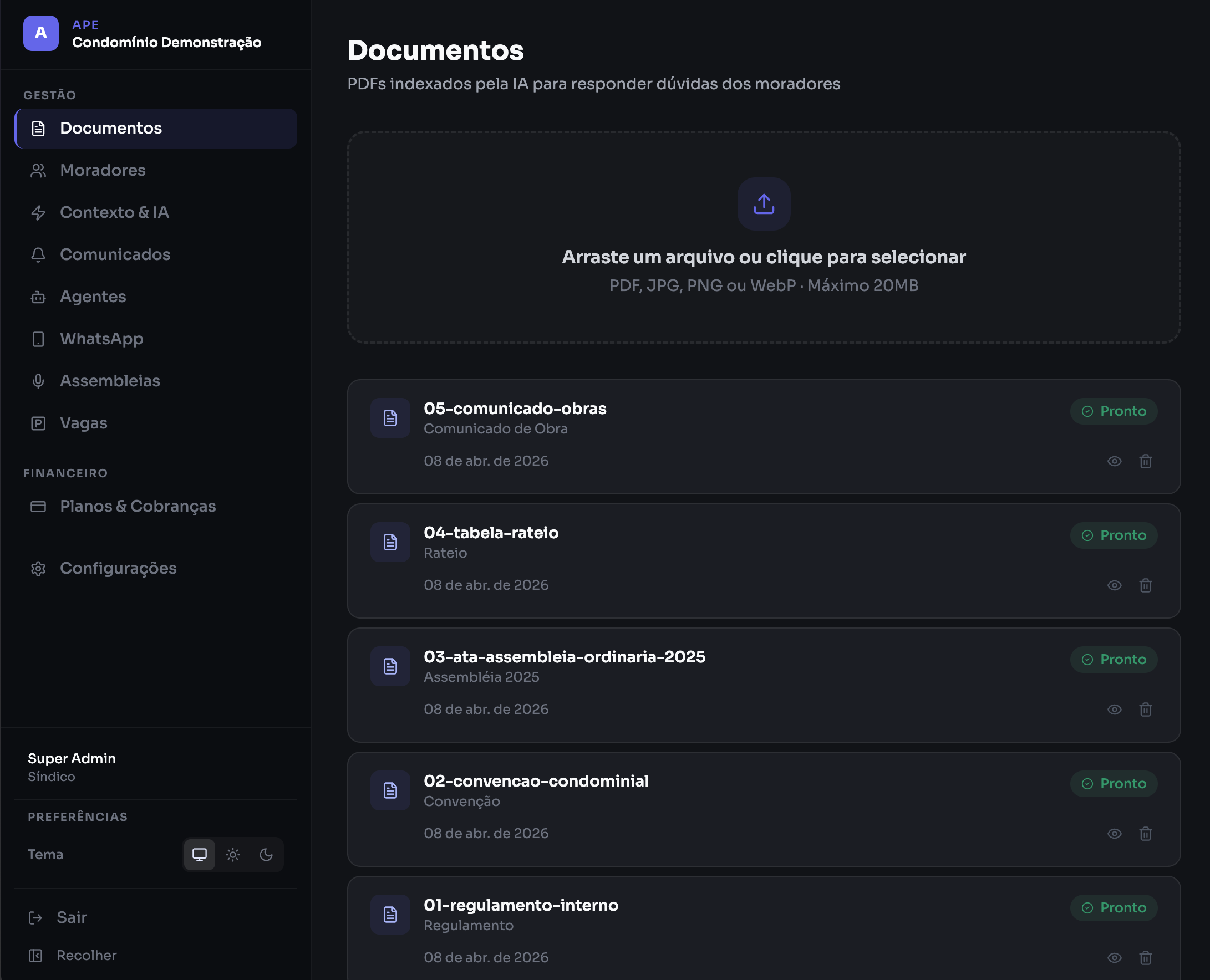Image resolution: width=1210 pixels, height=980 pixels.
Task: Open Configurações via the gear icon
Action: [x=38, y=569]
